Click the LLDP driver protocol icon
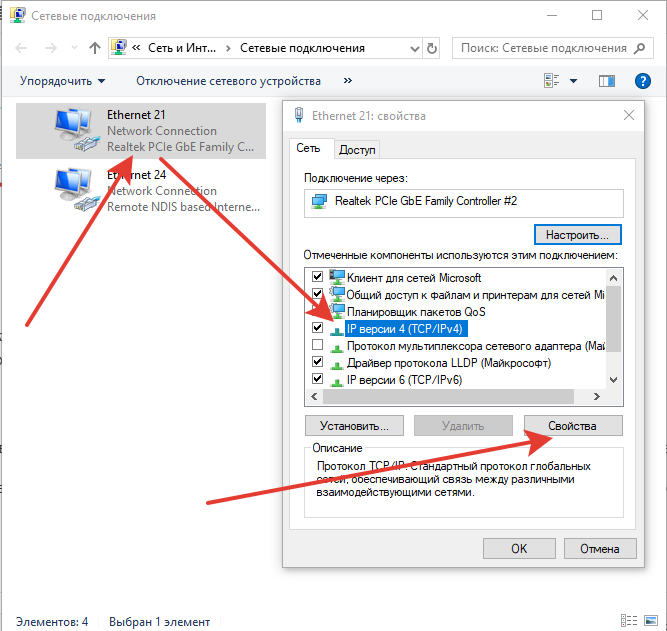The image size is (667, 631). point(337,365)
